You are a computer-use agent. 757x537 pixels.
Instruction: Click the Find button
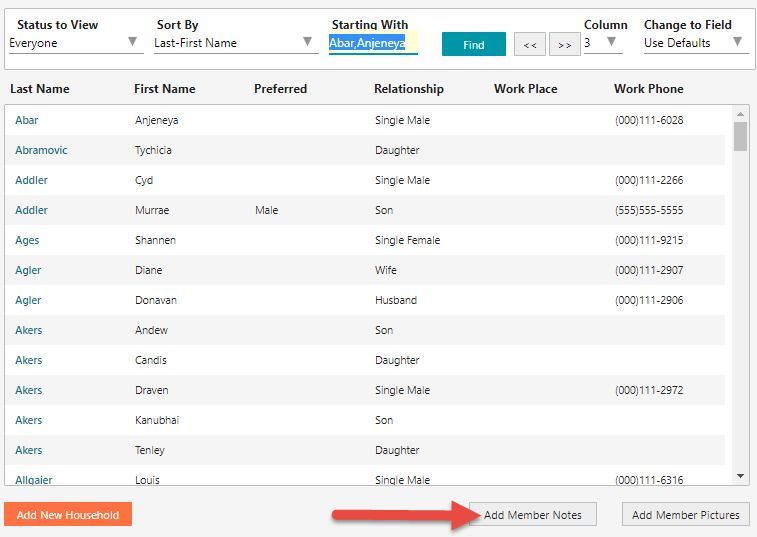[474, 44]
